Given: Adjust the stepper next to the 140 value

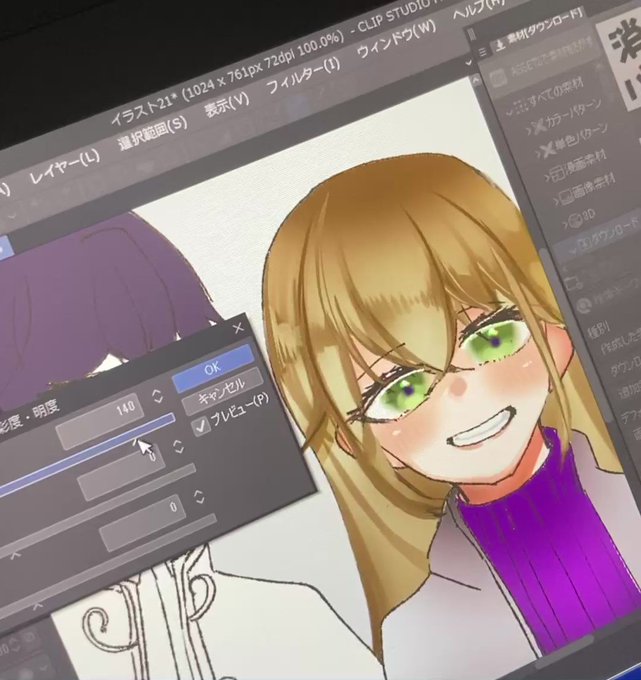Looking at the screenshot, I should tap(157, 396).
